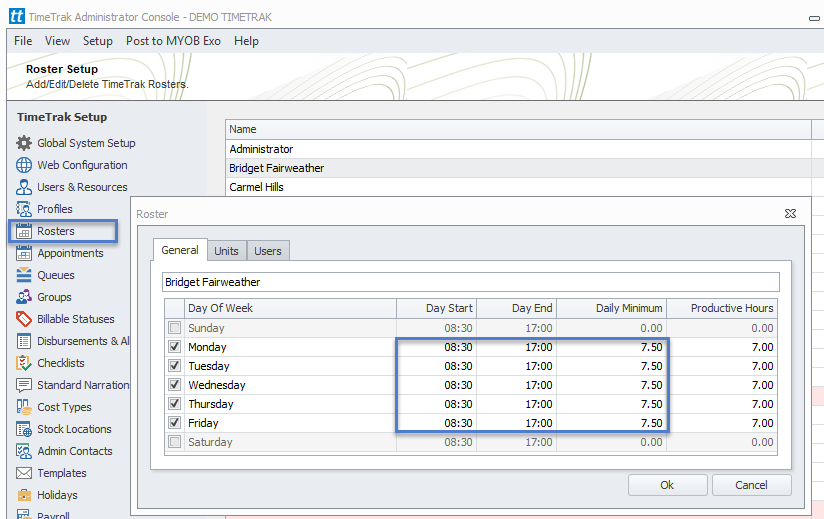Click the Users & Resources person icon
The image size is (824, 519).
(x=24, y=187)
